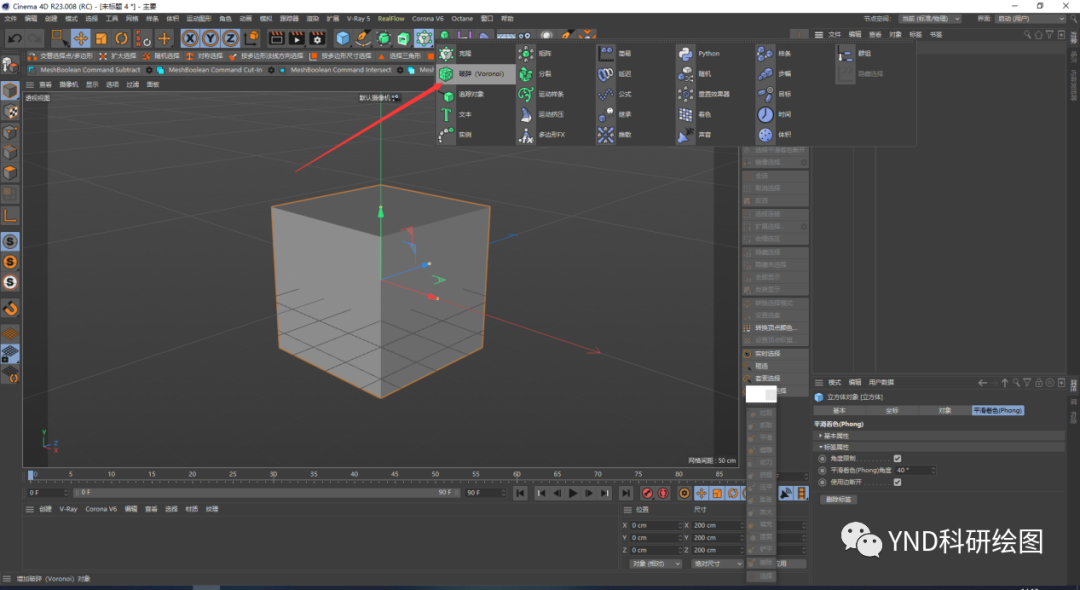Screen dimensions: 1080x590
Task: Click the snap magnet icon
Action: pos(10,308)
